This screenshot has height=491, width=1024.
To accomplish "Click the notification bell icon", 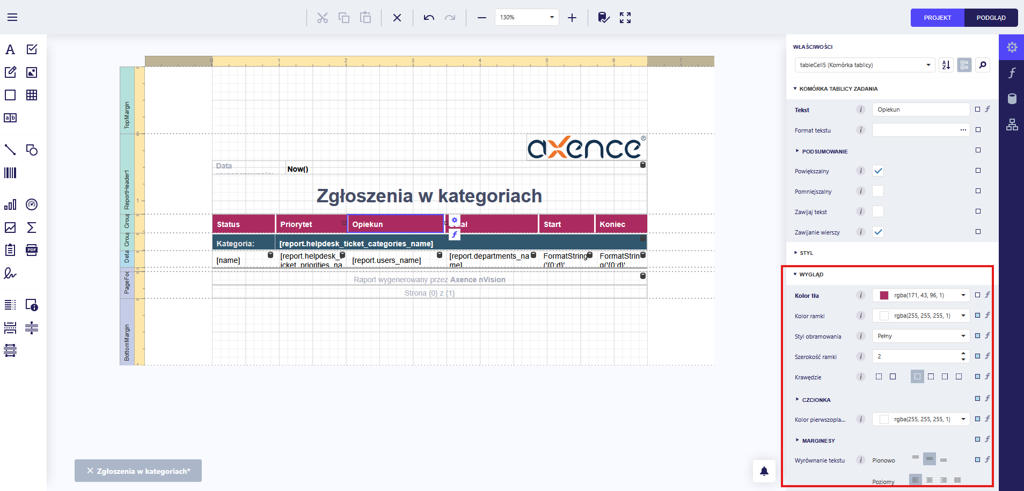I will coord(764,471).
